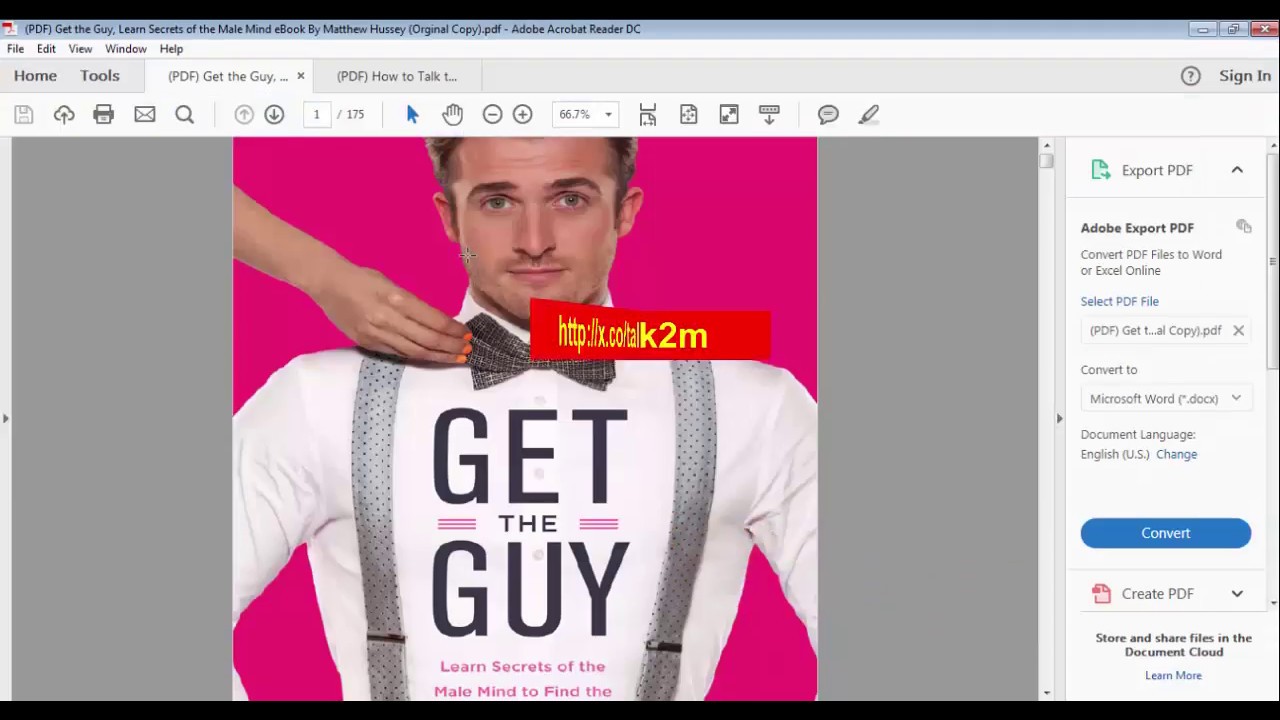
Task: Collapse the Export PDF section
Action: [x=1237, y=170]
